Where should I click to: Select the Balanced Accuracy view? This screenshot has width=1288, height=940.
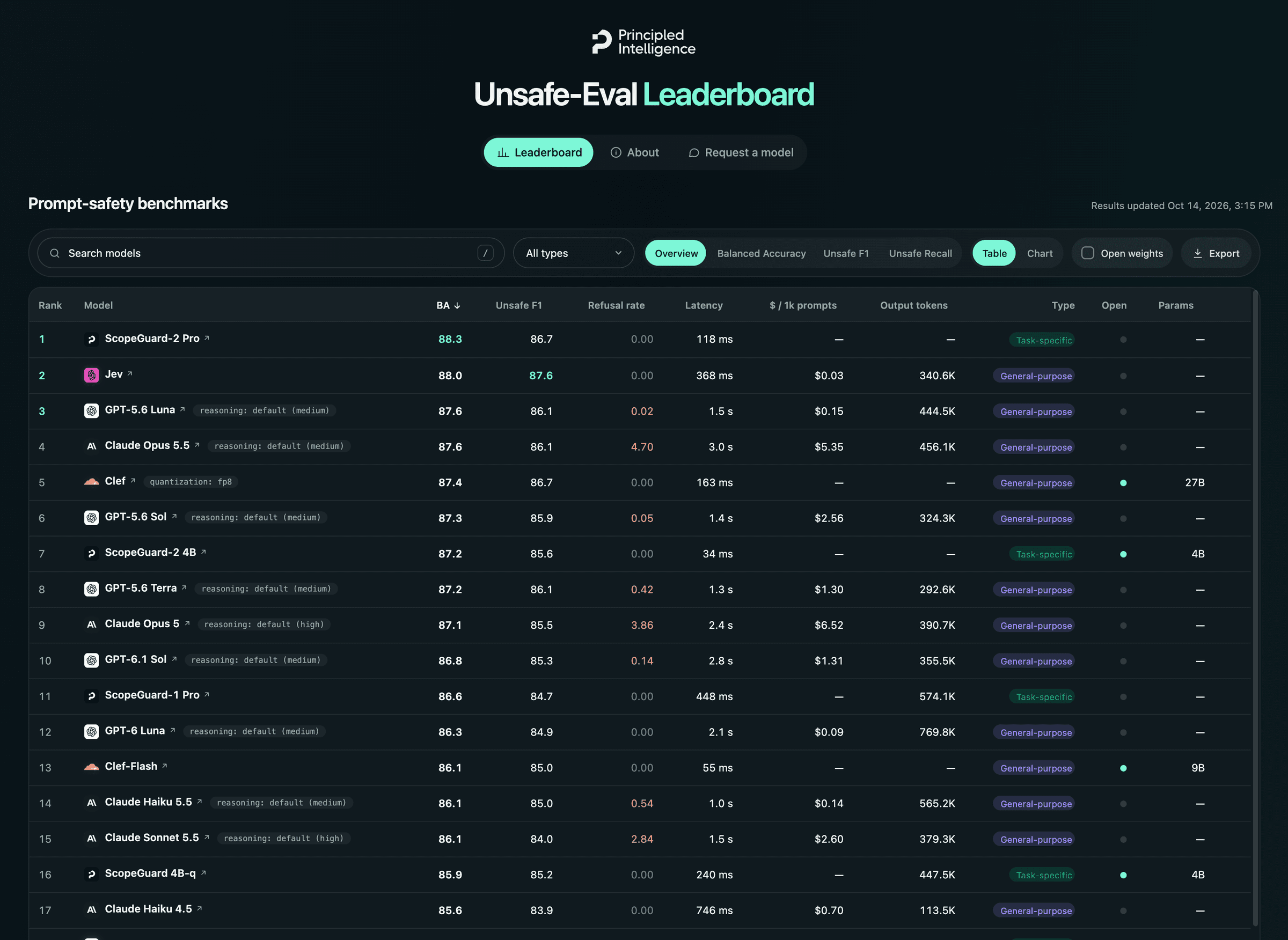pos(762,253)
